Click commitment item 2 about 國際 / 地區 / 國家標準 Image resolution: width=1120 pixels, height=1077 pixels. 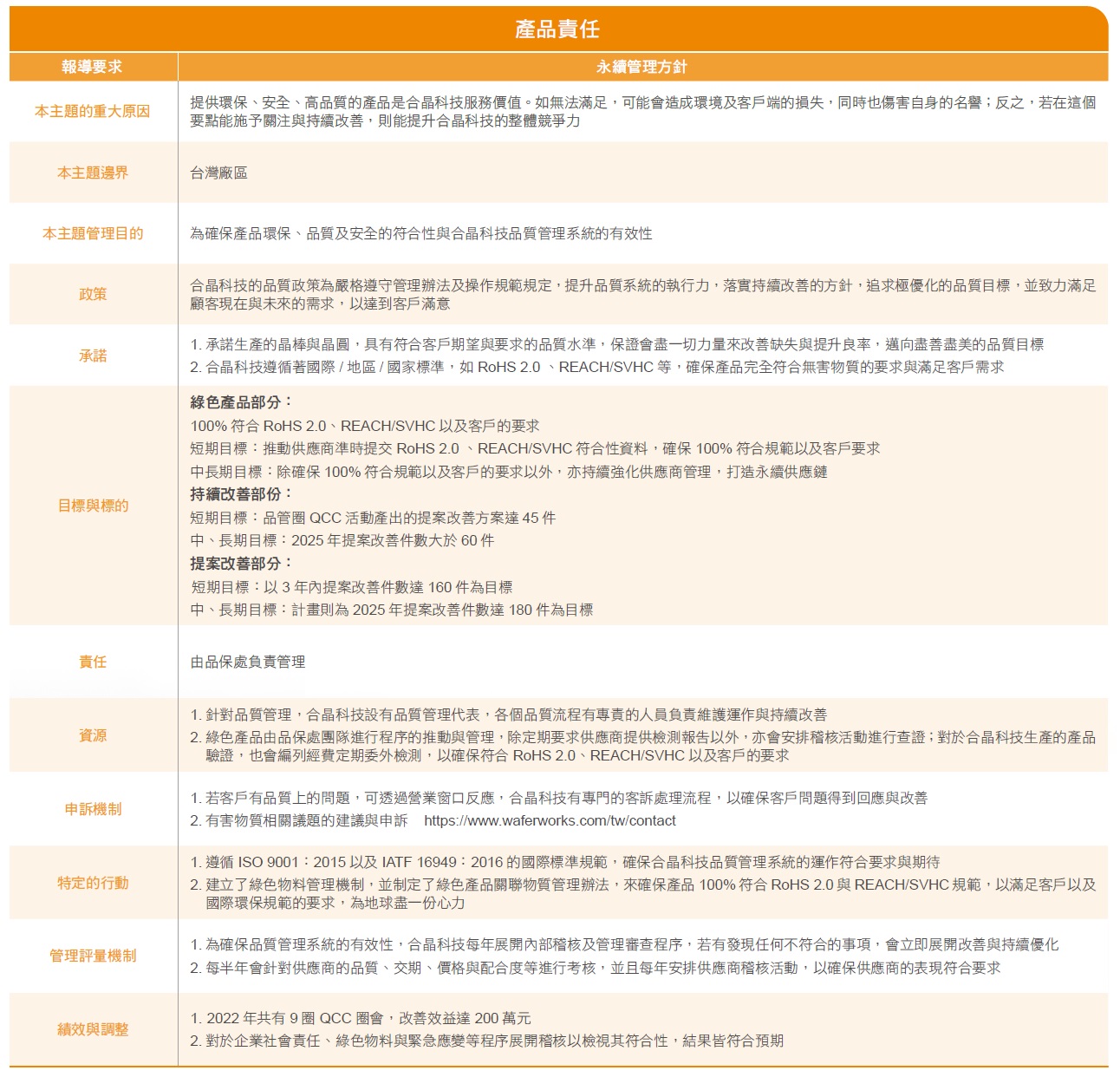point(597,367)
